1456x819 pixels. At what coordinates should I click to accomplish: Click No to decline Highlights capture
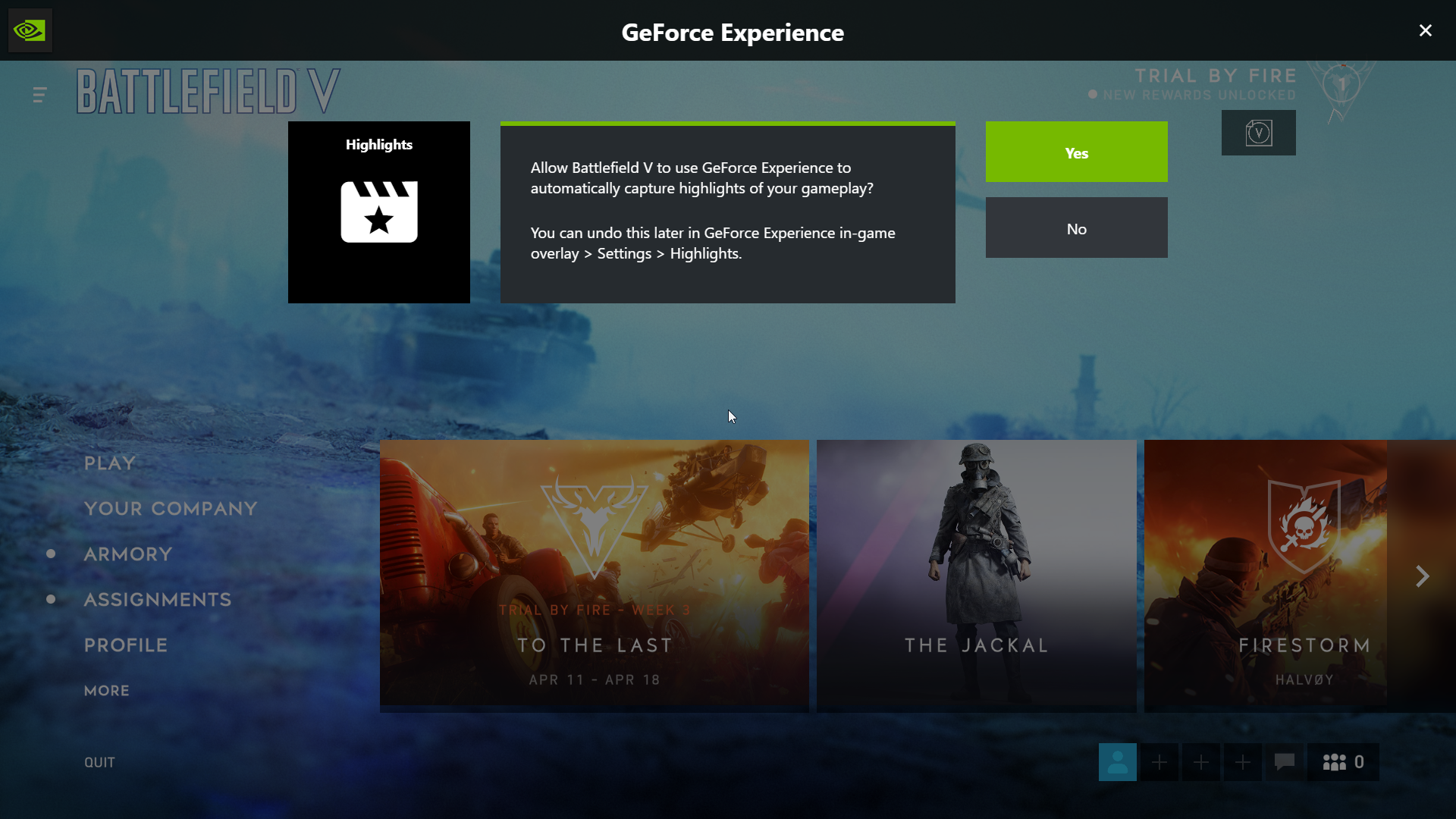pyautogui.click(x=1076, y=228)
